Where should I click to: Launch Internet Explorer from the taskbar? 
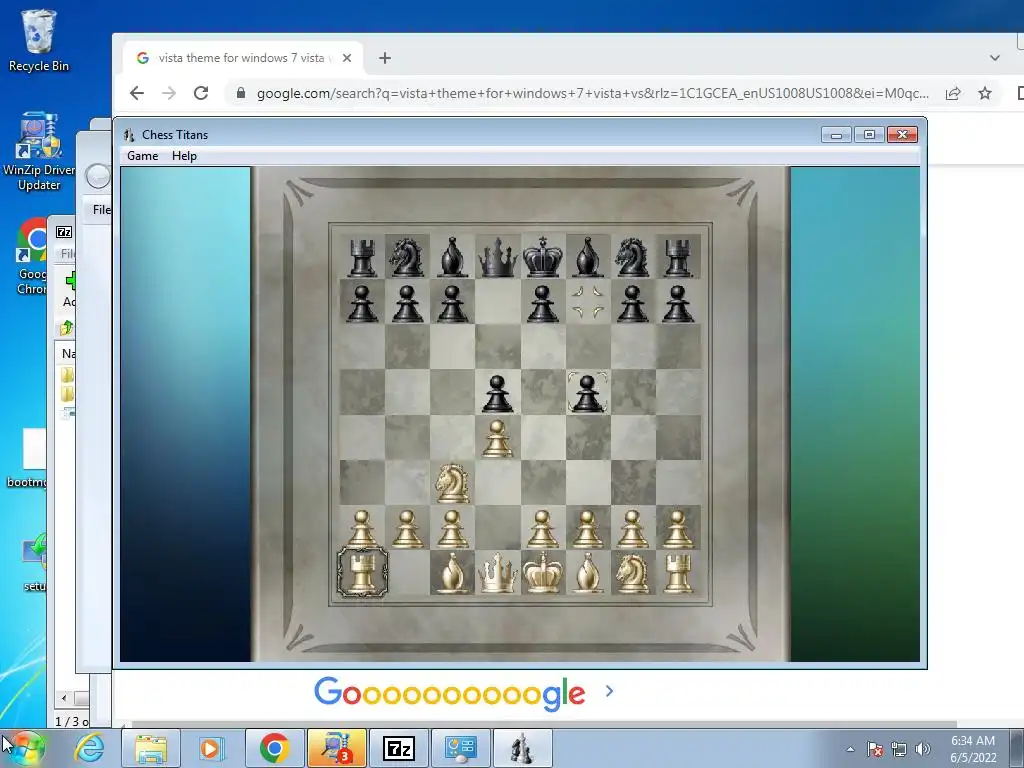coord(89,748)
